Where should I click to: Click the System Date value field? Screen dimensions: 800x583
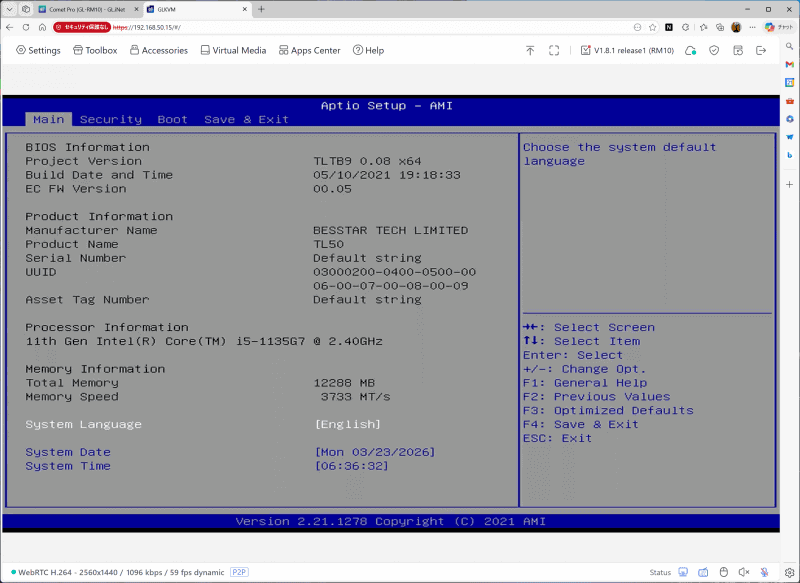375,452
